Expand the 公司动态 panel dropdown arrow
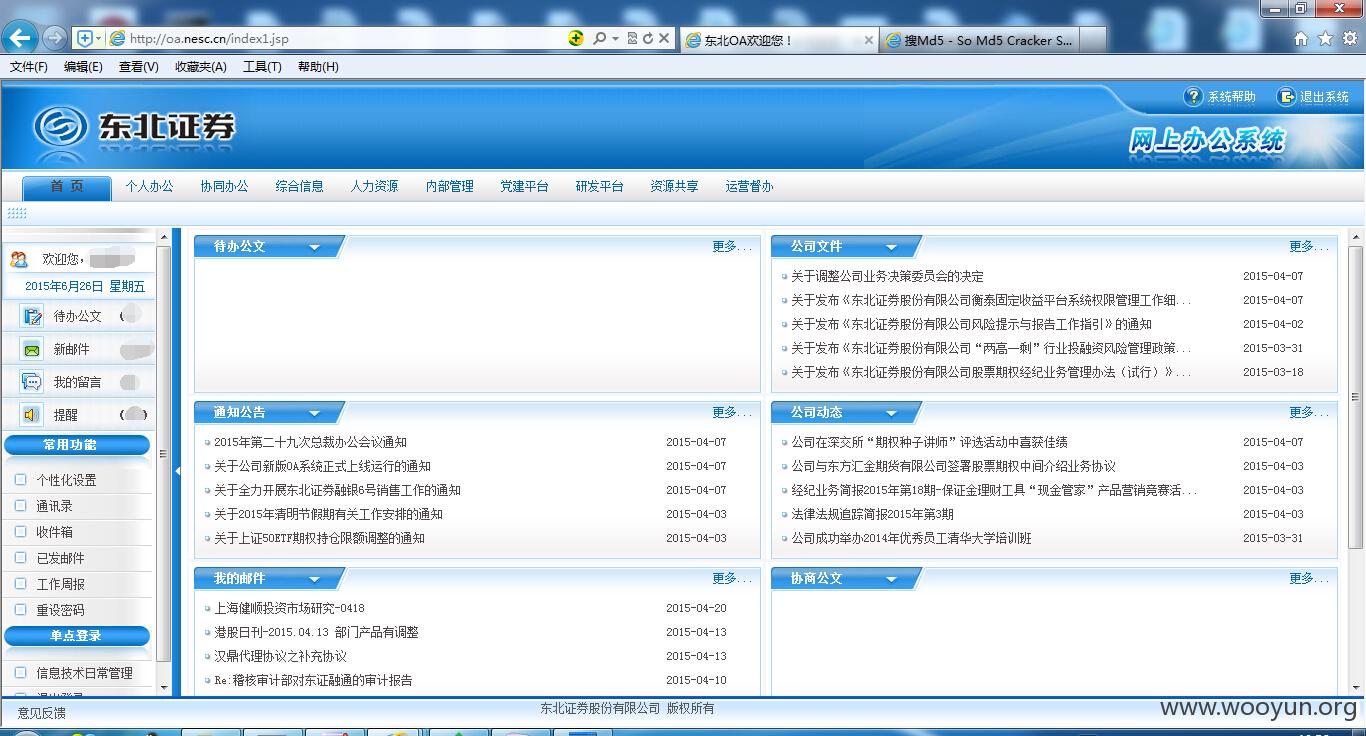 891,413
